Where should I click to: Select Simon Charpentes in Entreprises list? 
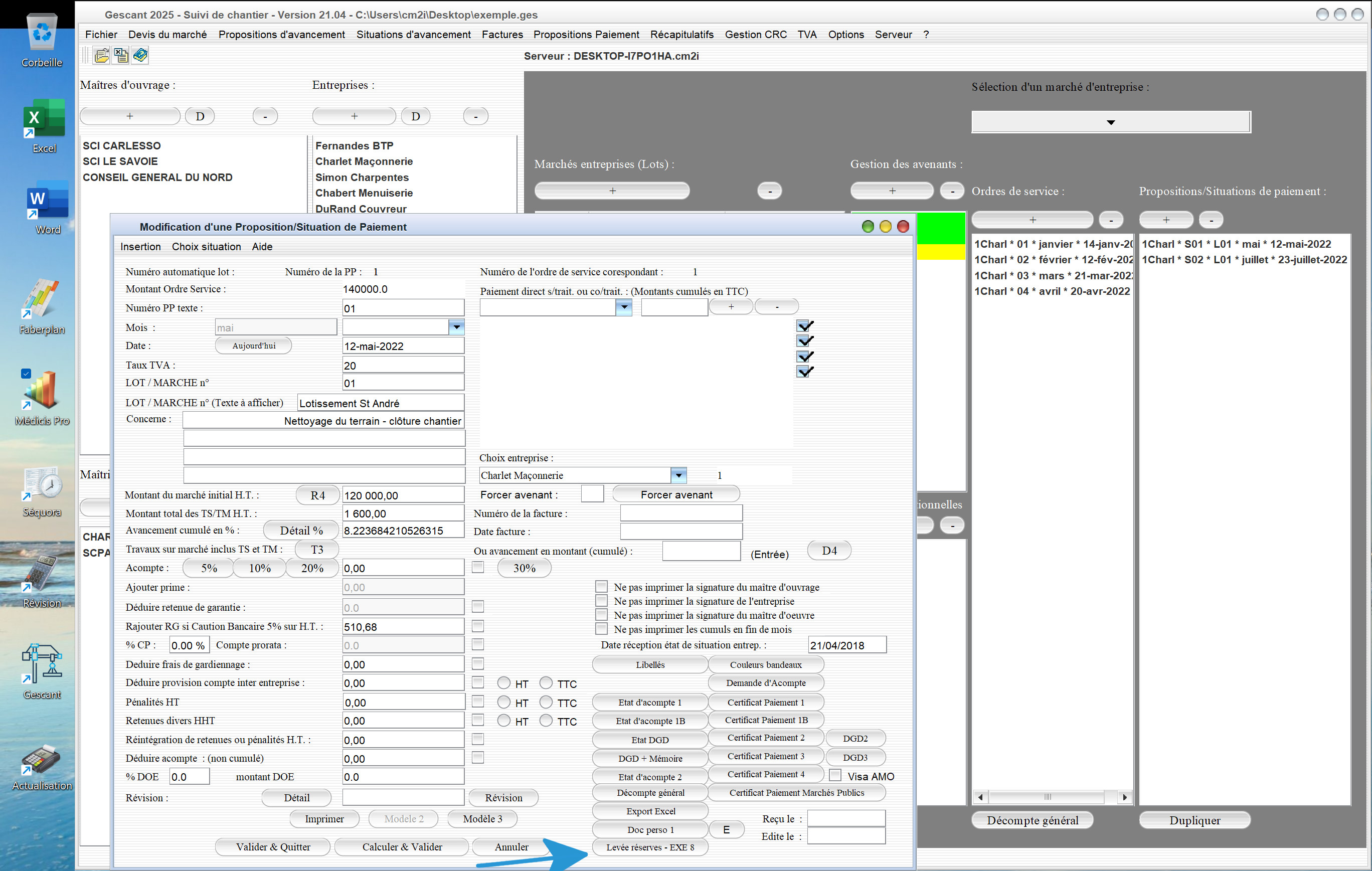[x=363, y=177]
